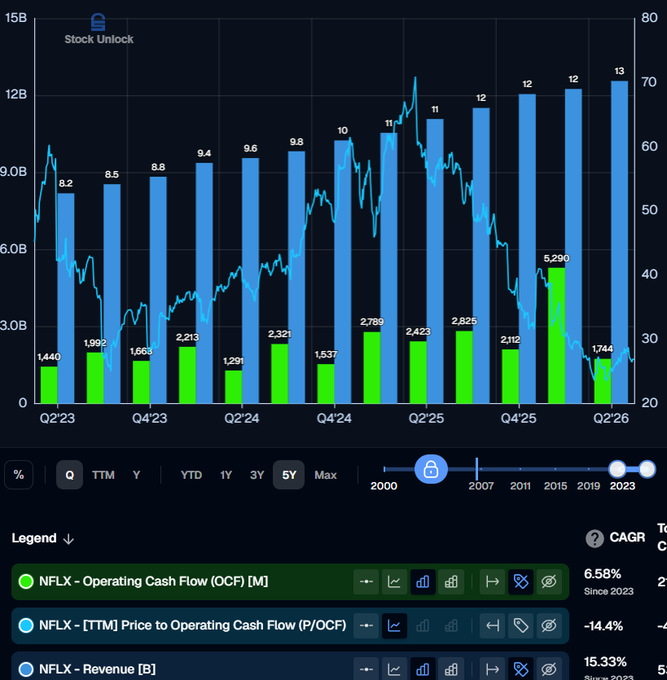Select bar chart icon for NFLX Revenue
667x680 pixels.
pos(423,669)
